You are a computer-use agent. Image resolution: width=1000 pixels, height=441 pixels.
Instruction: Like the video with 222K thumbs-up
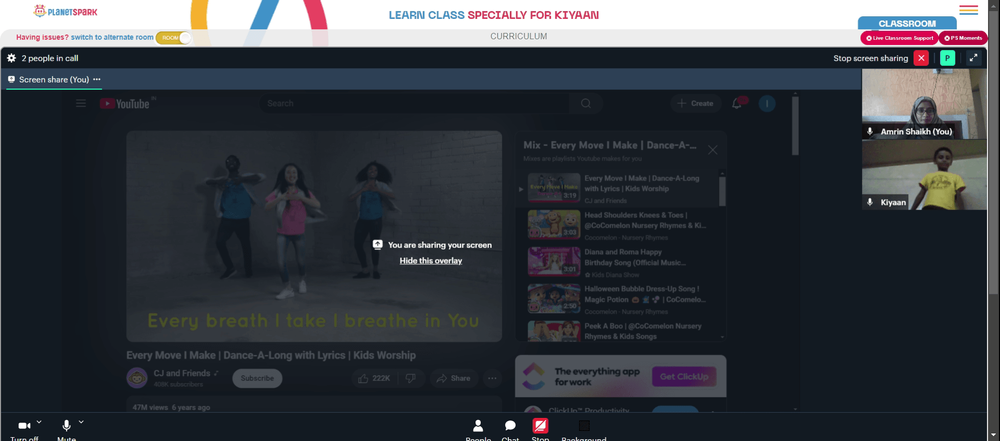pyautogui.click(x=374, y=378)
